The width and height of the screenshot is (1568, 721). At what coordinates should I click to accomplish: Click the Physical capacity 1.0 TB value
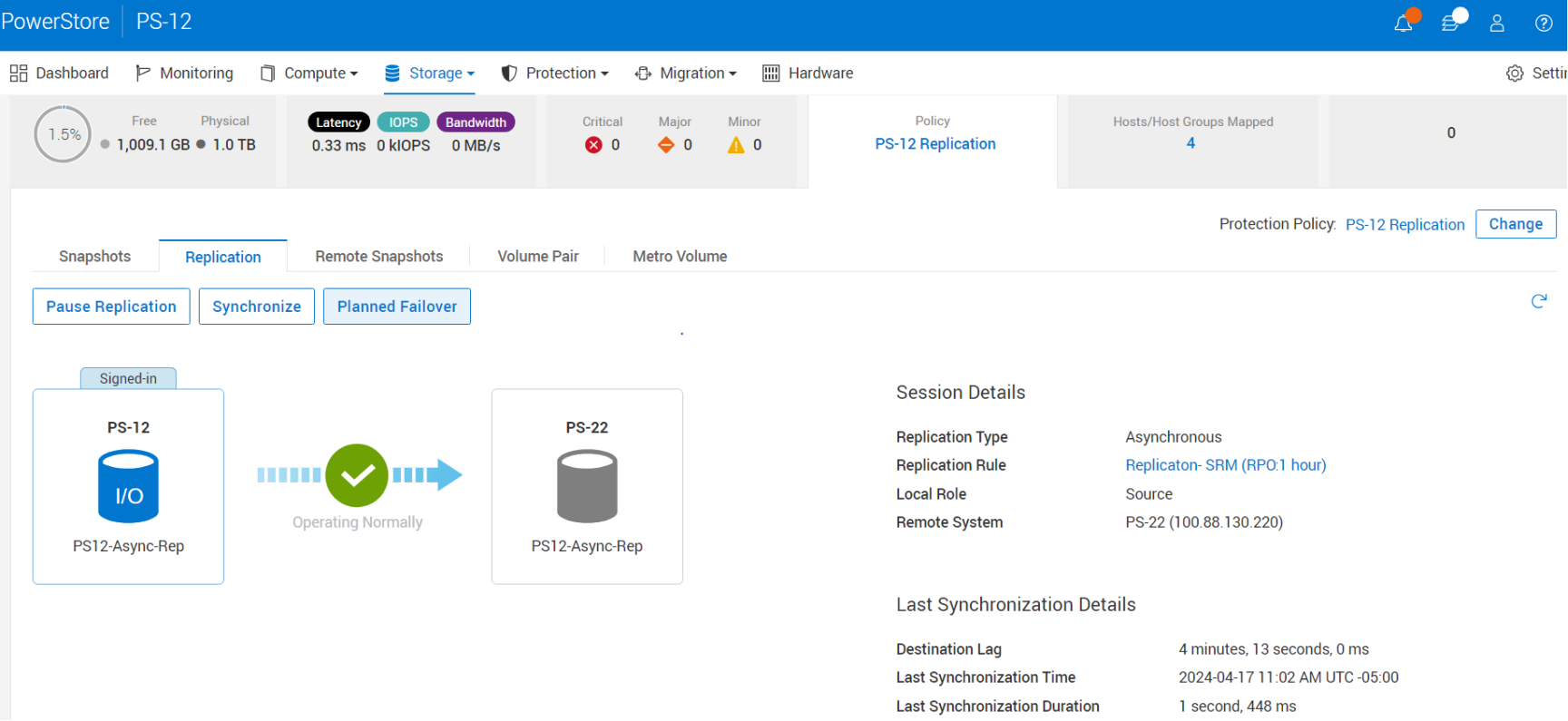point(234,145)
